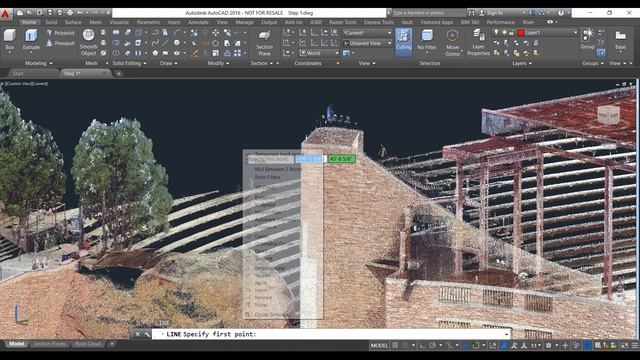This screenshot has width=640, height=360.
Task: Click the plus button for new drawing tab
Action: (x=119, y=73)
